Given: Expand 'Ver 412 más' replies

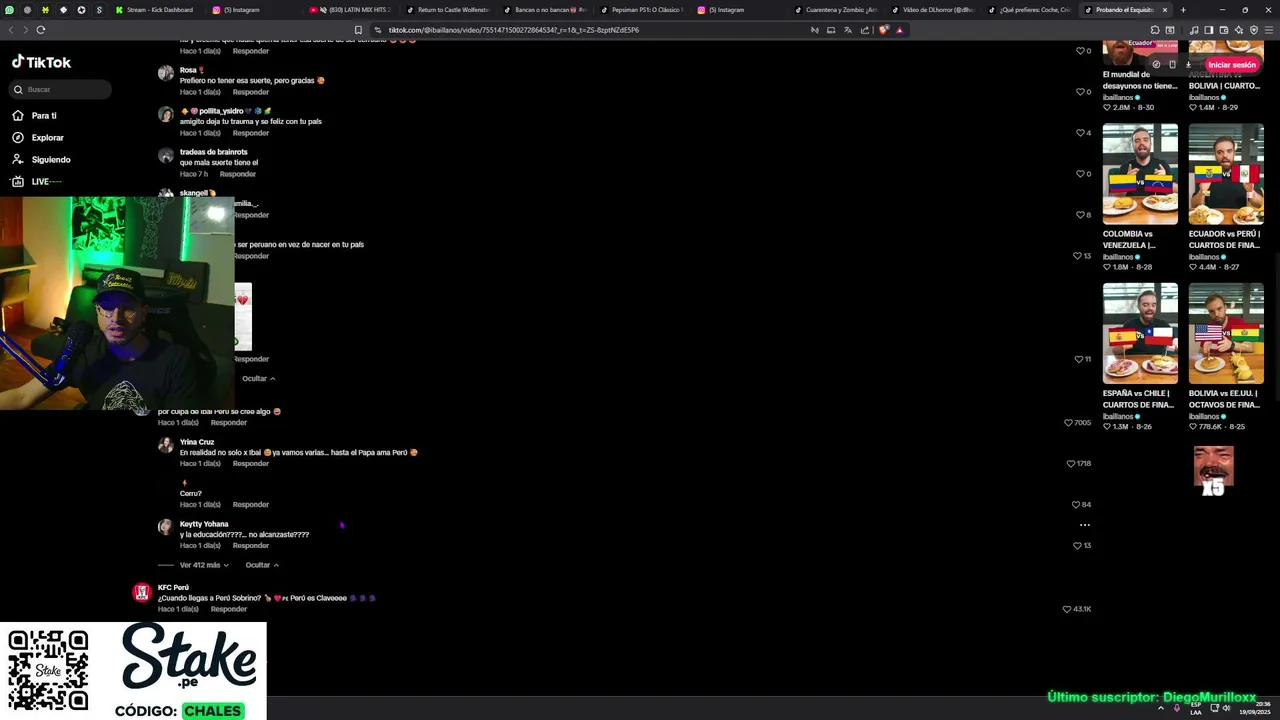Looking at the screenshot, I should 204,565.
